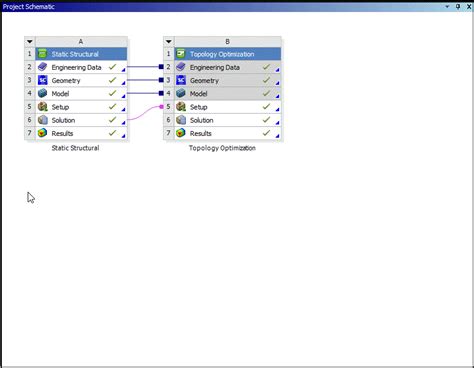Pin the Project Schematic pane
474x368 pixels.
(x=458, y=6)
